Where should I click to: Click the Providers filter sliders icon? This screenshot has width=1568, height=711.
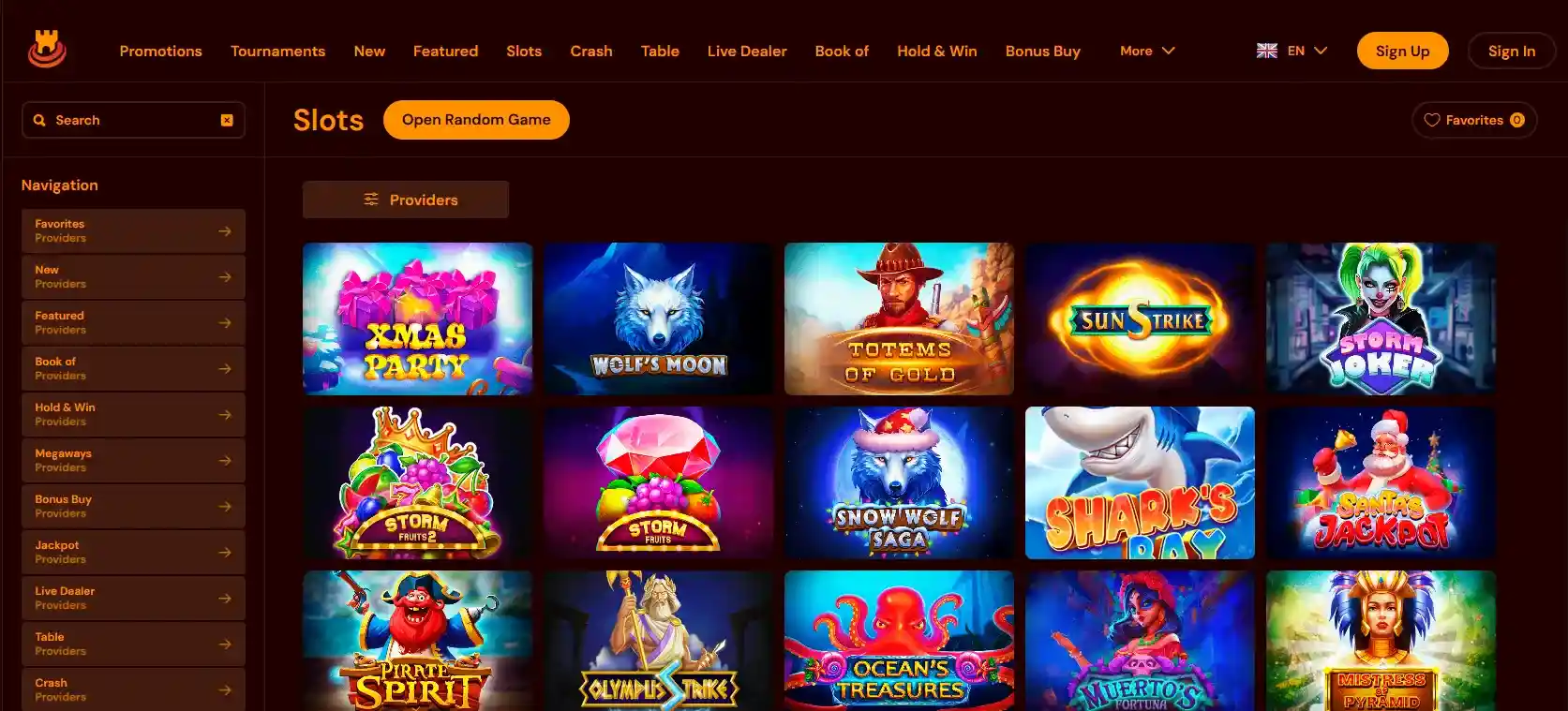(x=371, y=200)
